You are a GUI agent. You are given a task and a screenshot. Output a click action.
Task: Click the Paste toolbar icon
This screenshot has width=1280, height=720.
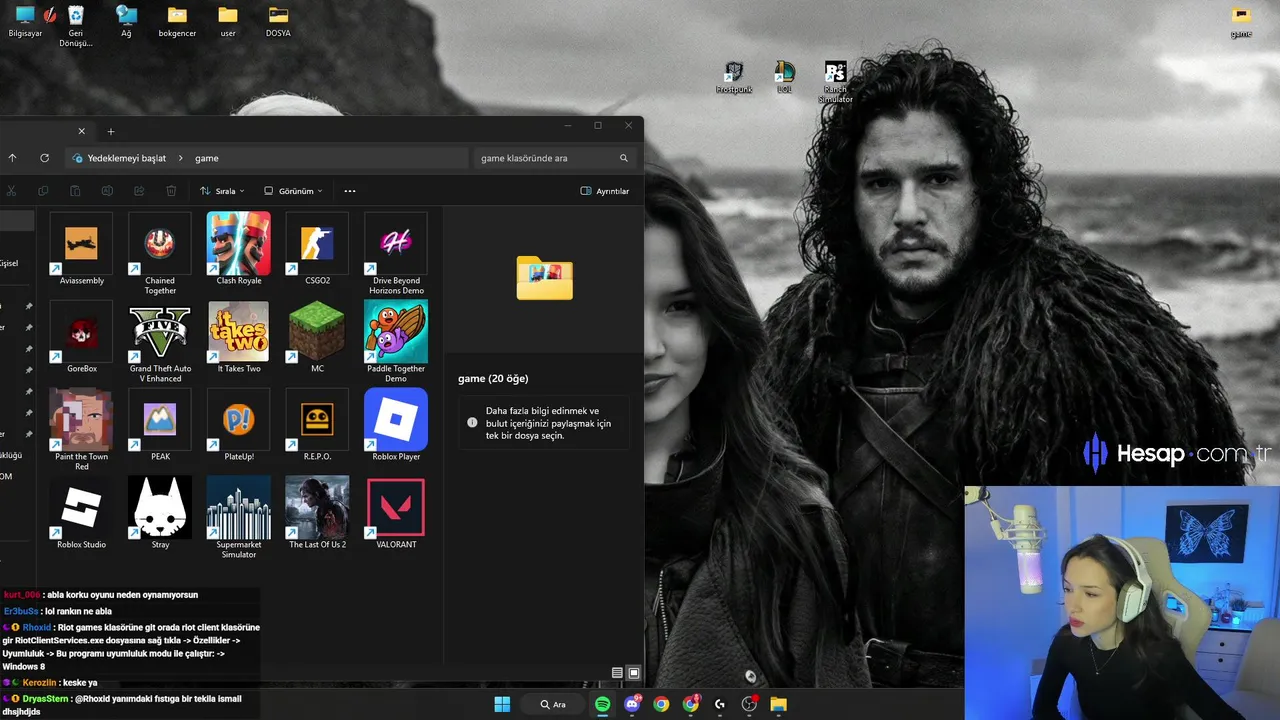click(x=75, y=191)
